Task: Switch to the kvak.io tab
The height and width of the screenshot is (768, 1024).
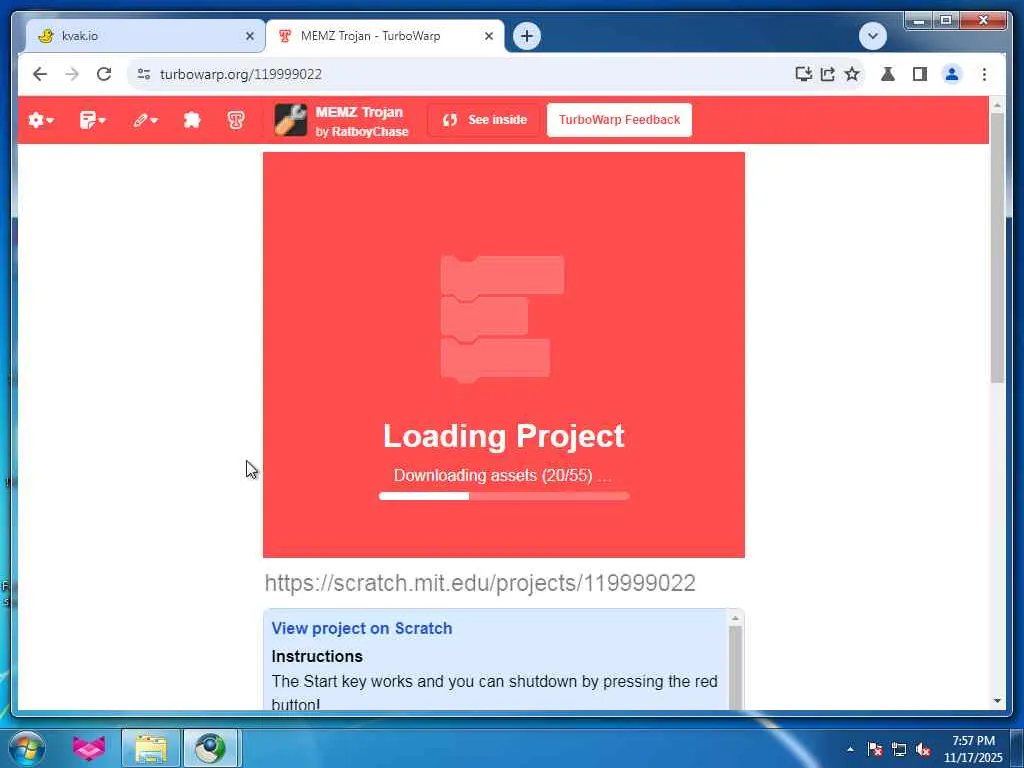Action: click(145, 36)
